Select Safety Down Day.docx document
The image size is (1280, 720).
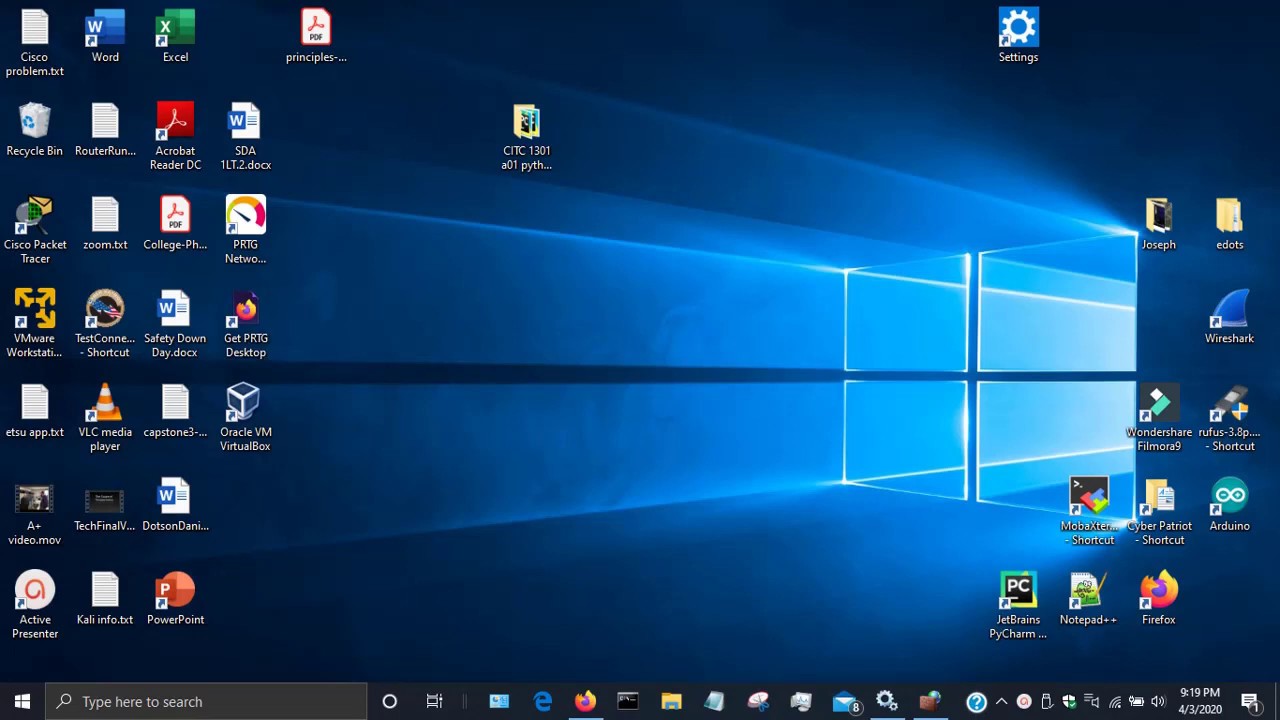[x=175, y=325]
